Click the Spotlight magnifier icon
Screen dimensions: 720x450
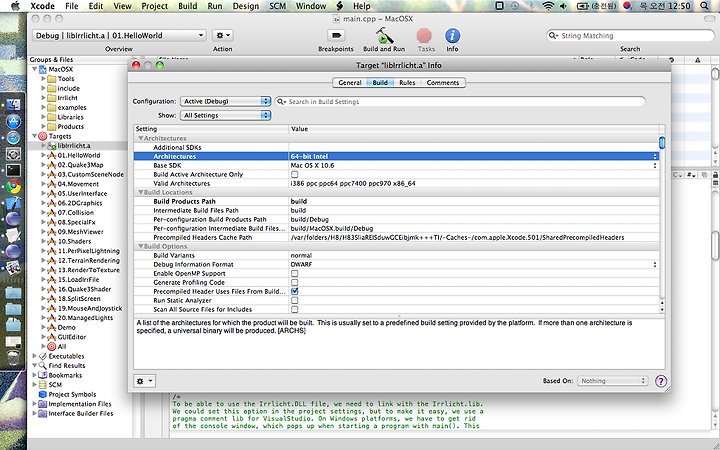(704, 6)
